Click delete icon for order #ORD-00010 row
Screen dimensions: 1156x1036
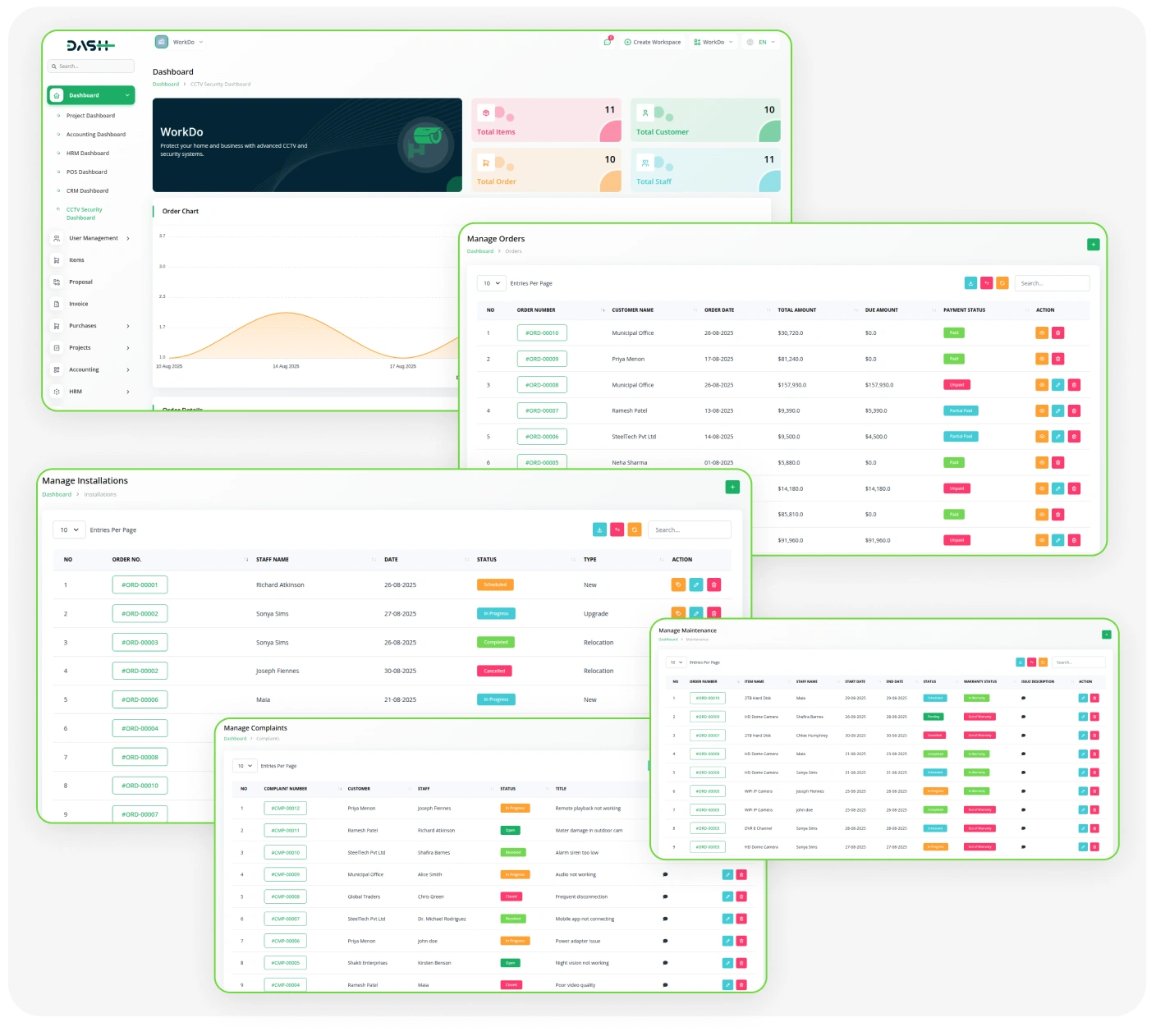(x=1057, y=333)
